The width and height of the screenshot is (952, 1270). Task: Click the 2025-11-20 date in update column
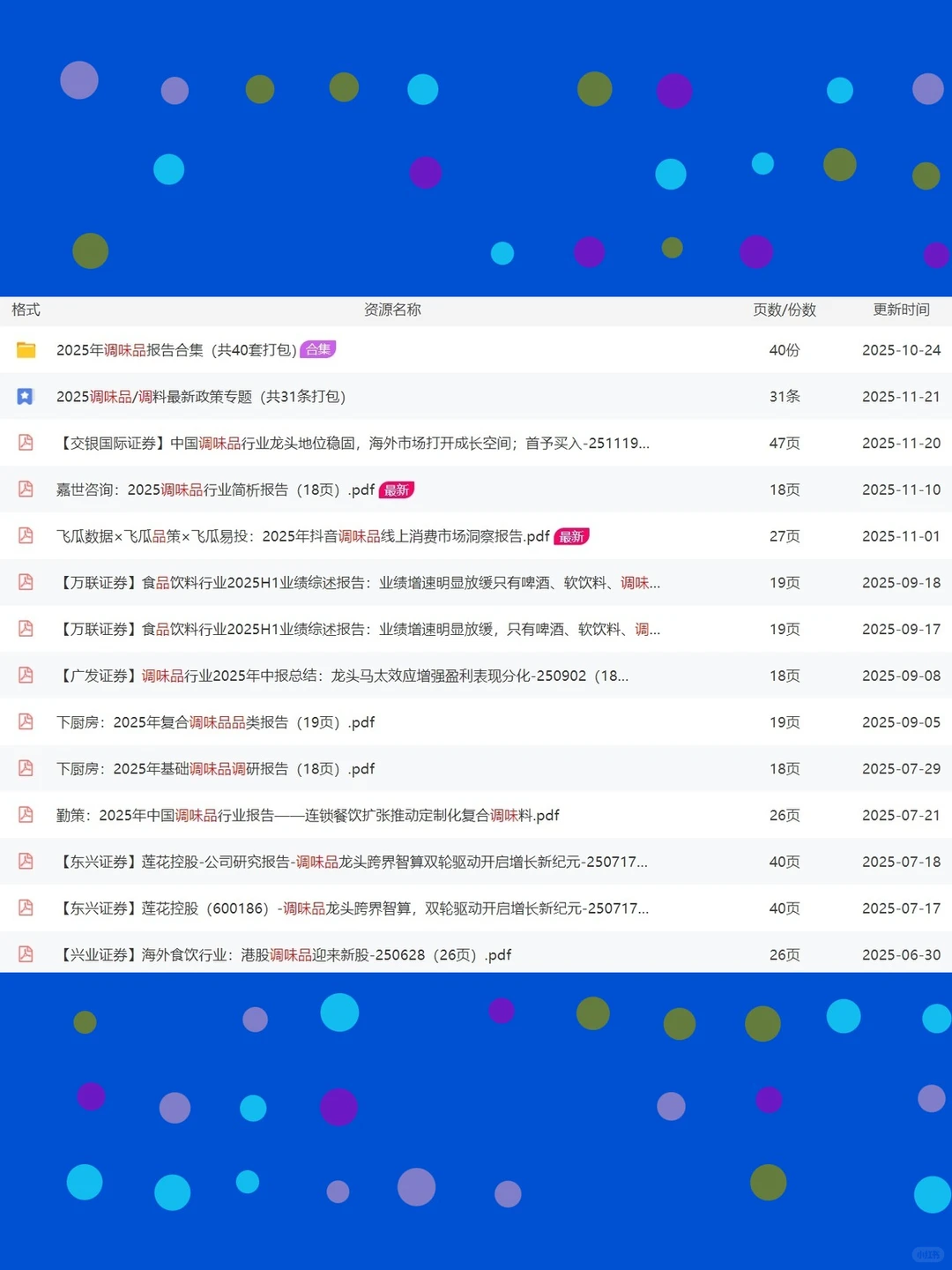[x=901, y=443]
